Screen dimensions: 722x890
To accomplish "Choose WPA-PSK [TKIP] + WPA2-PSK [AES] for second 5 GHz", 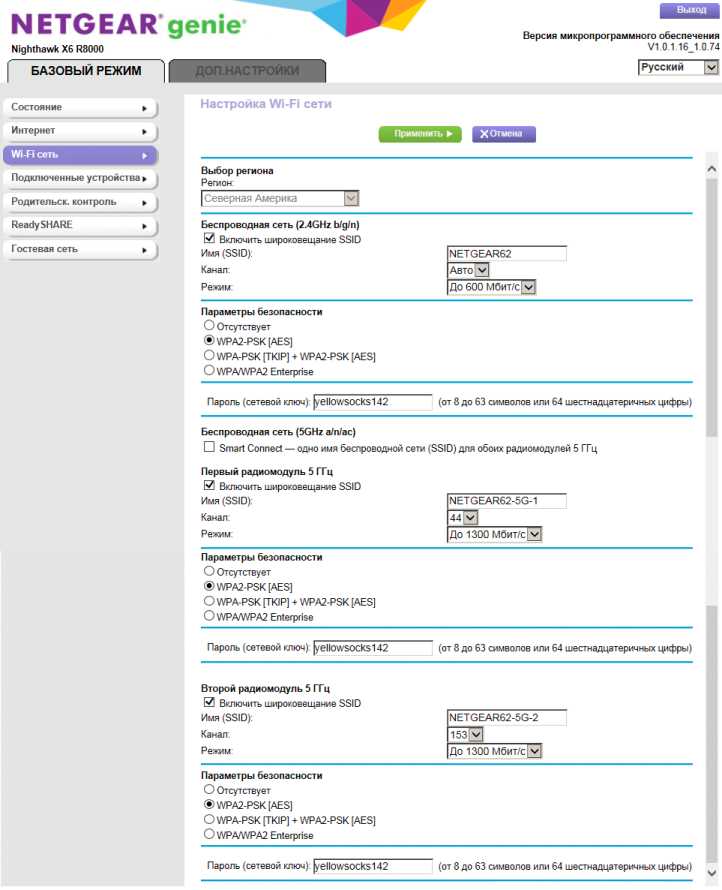I will (x=209, y=819).
